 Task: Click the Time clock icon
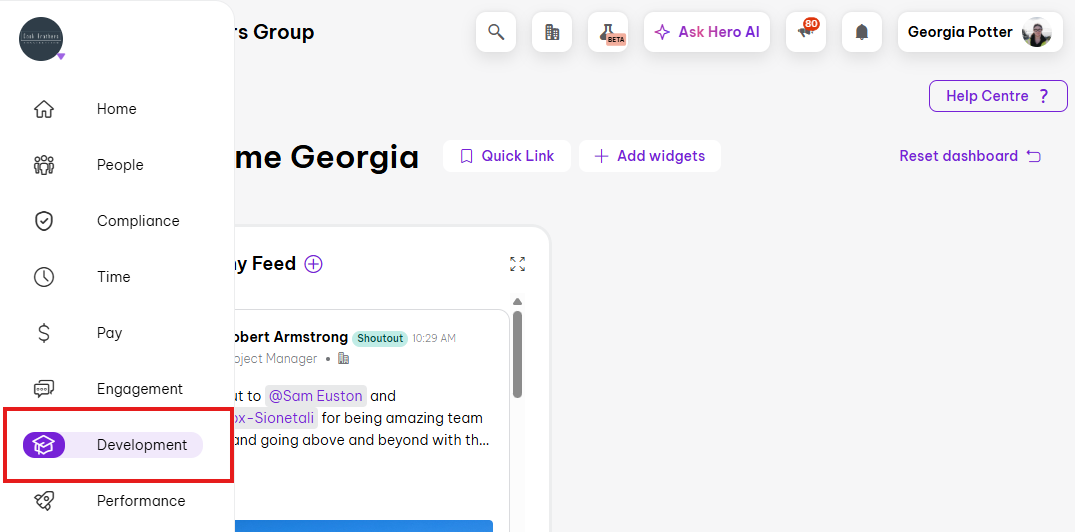(44, 277)
